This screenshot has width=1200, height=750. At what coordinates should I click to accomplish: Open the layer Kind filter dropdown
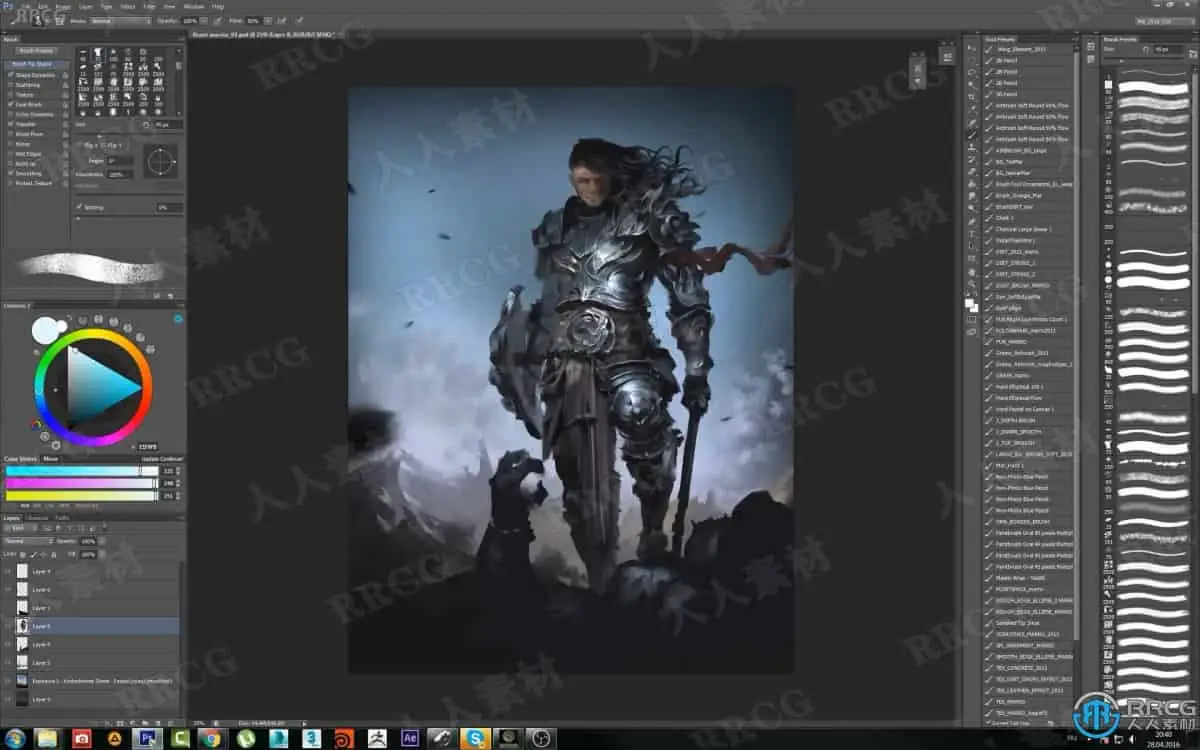[x=19, y=528]
